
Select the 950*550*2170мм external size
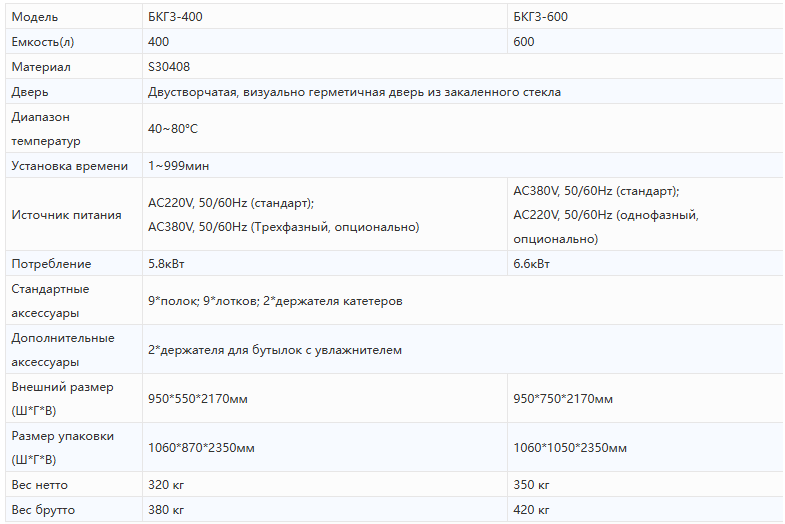198,399
